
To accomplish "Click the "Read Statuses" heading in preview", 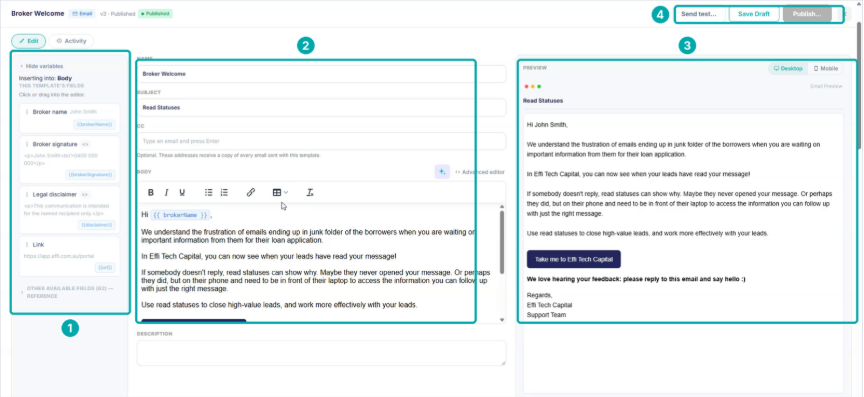I will 543,101.
